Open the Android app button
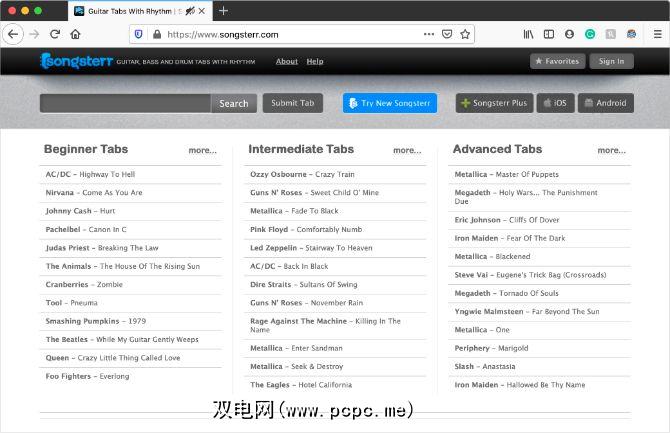670x433 pixels. click(x=605, y=103)
